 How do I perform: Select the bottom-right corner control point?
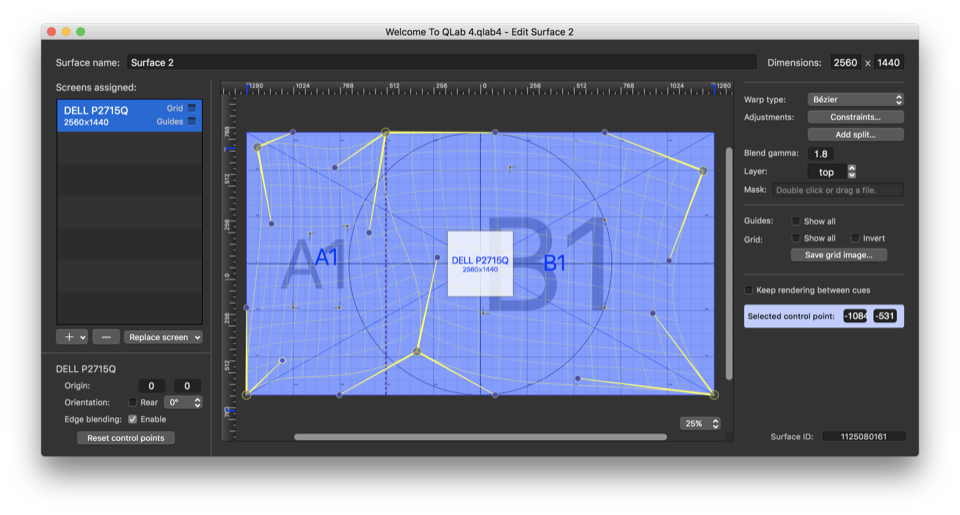tap(714, 395)
